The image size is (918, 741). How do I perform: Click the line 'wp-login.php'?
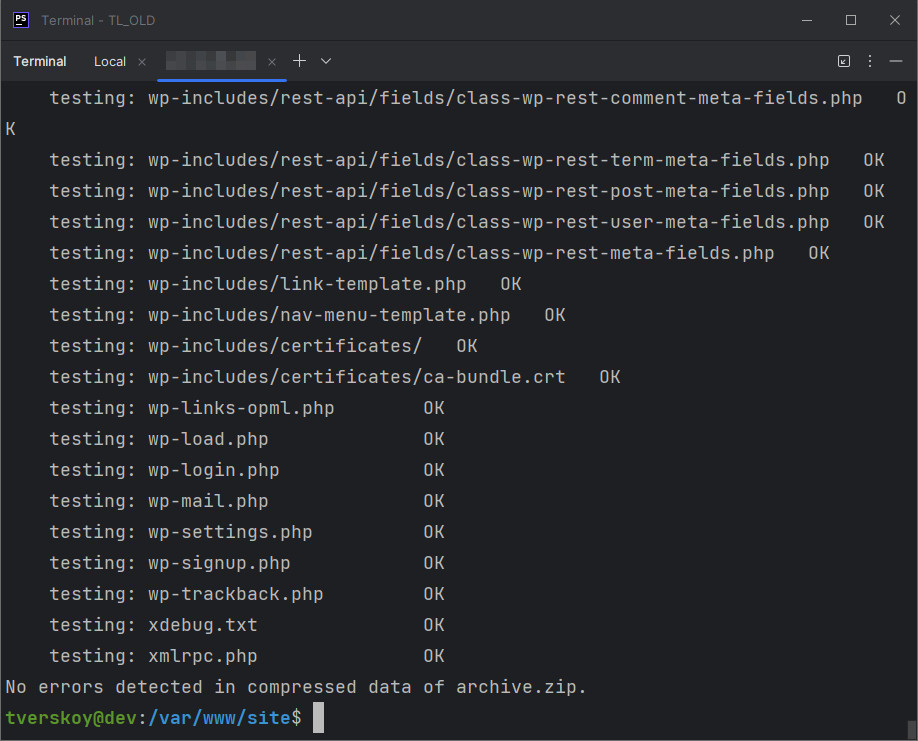(x=214, y=470)
